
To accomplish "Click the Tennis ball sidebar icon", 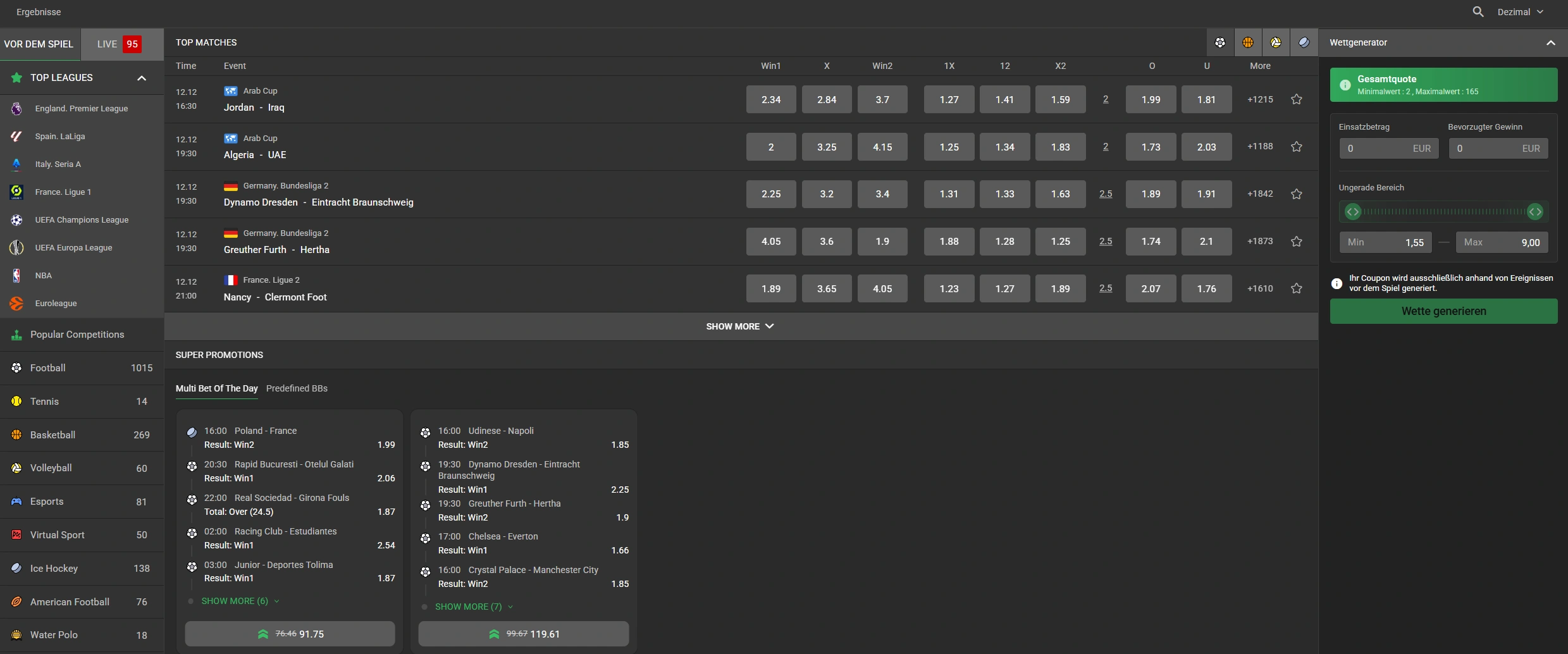I will pos(16,402).
